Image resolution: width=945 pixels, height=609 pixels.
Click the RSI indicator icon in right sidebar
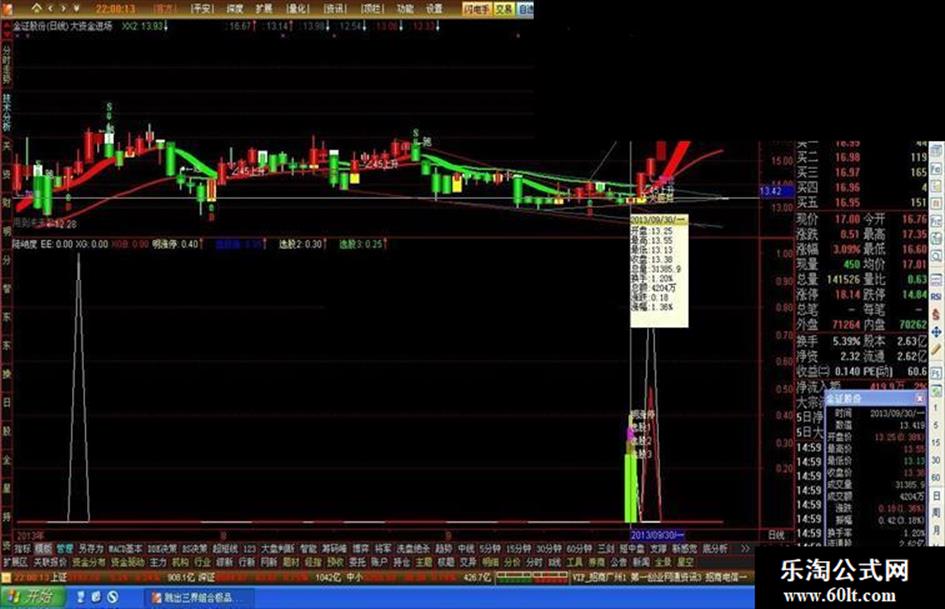(936, 297)
